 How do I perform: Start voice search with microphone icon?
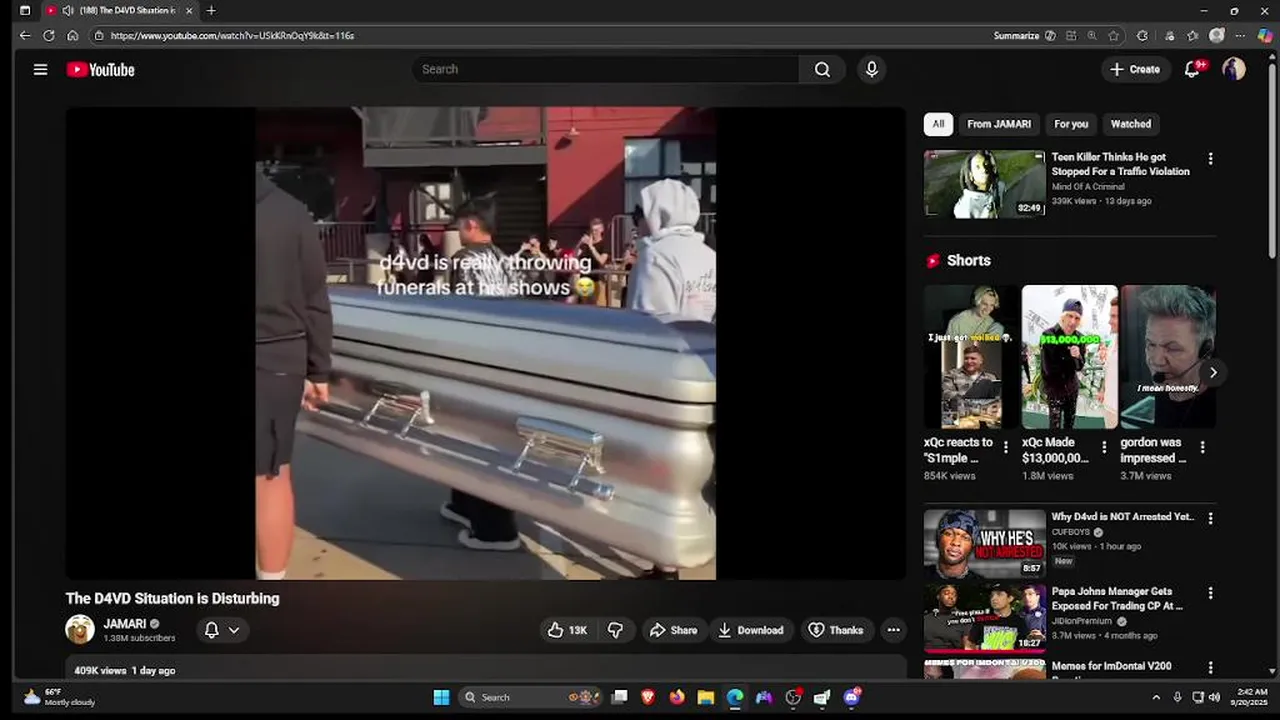[x=872, y=69]
